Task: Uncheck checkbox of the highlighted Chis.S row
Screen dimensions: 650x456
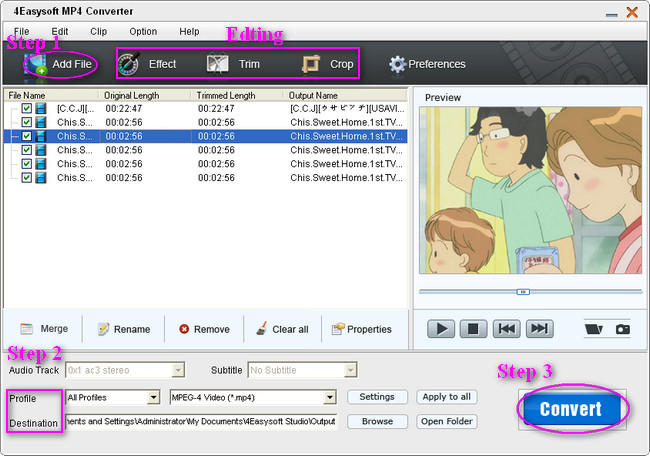Action: [27, 136]
